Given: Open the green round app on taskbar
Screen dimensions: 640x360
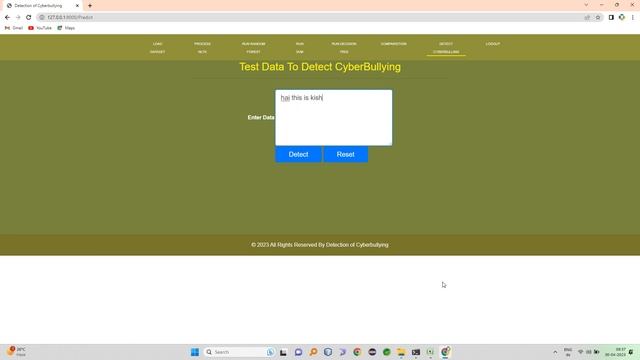Looking at the screenshot, I should [387, 352].
